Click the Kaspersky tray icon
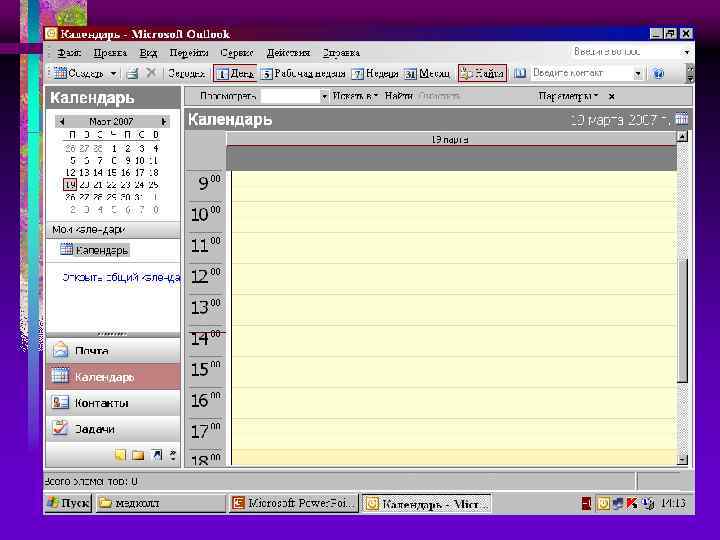The width and height of the screenshot is (720, 540). (x=632, y=504)
